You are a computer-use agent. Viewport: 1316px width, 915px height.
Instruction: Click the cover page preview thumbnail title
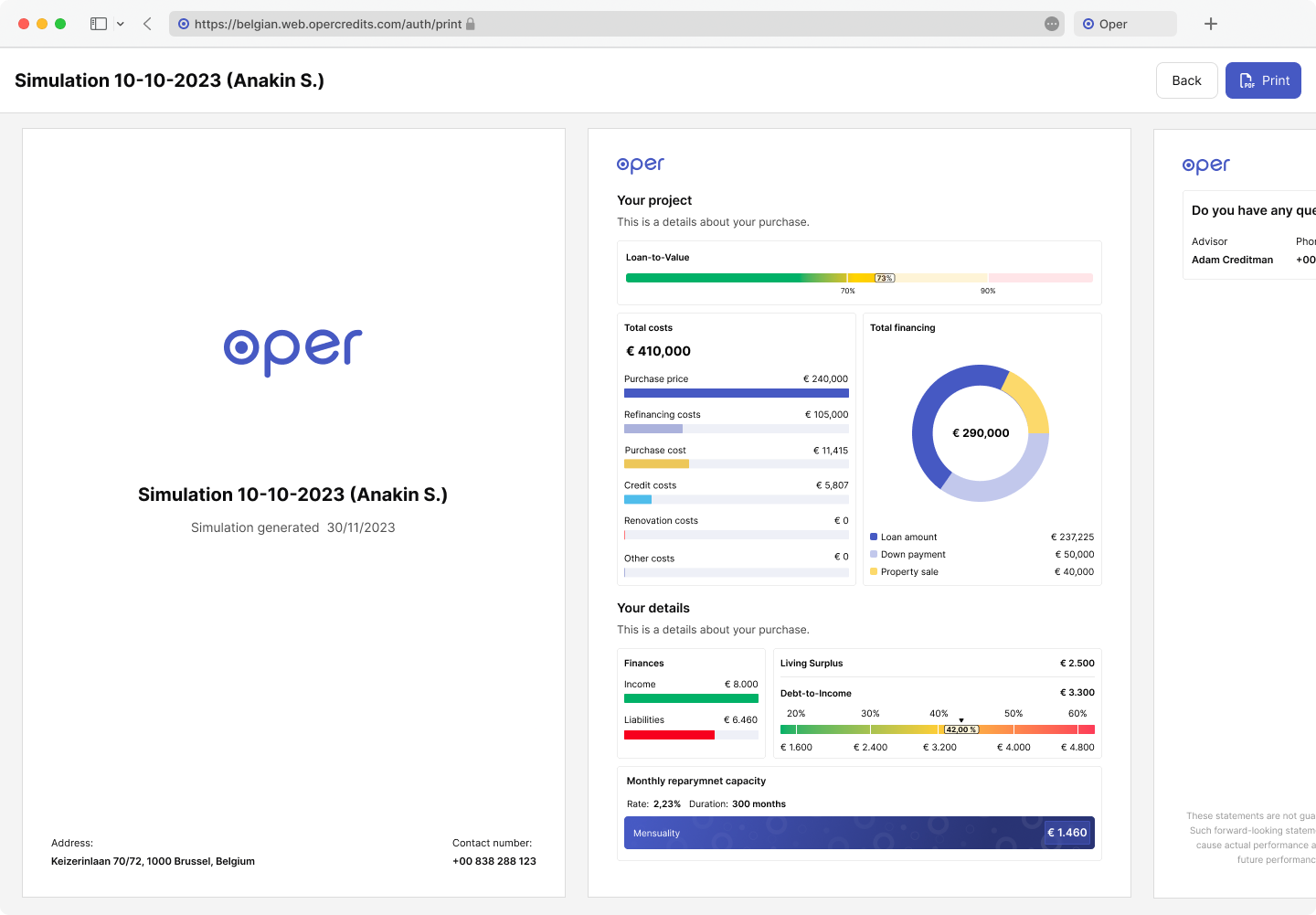pyautogui.click(x=292, y=495)
